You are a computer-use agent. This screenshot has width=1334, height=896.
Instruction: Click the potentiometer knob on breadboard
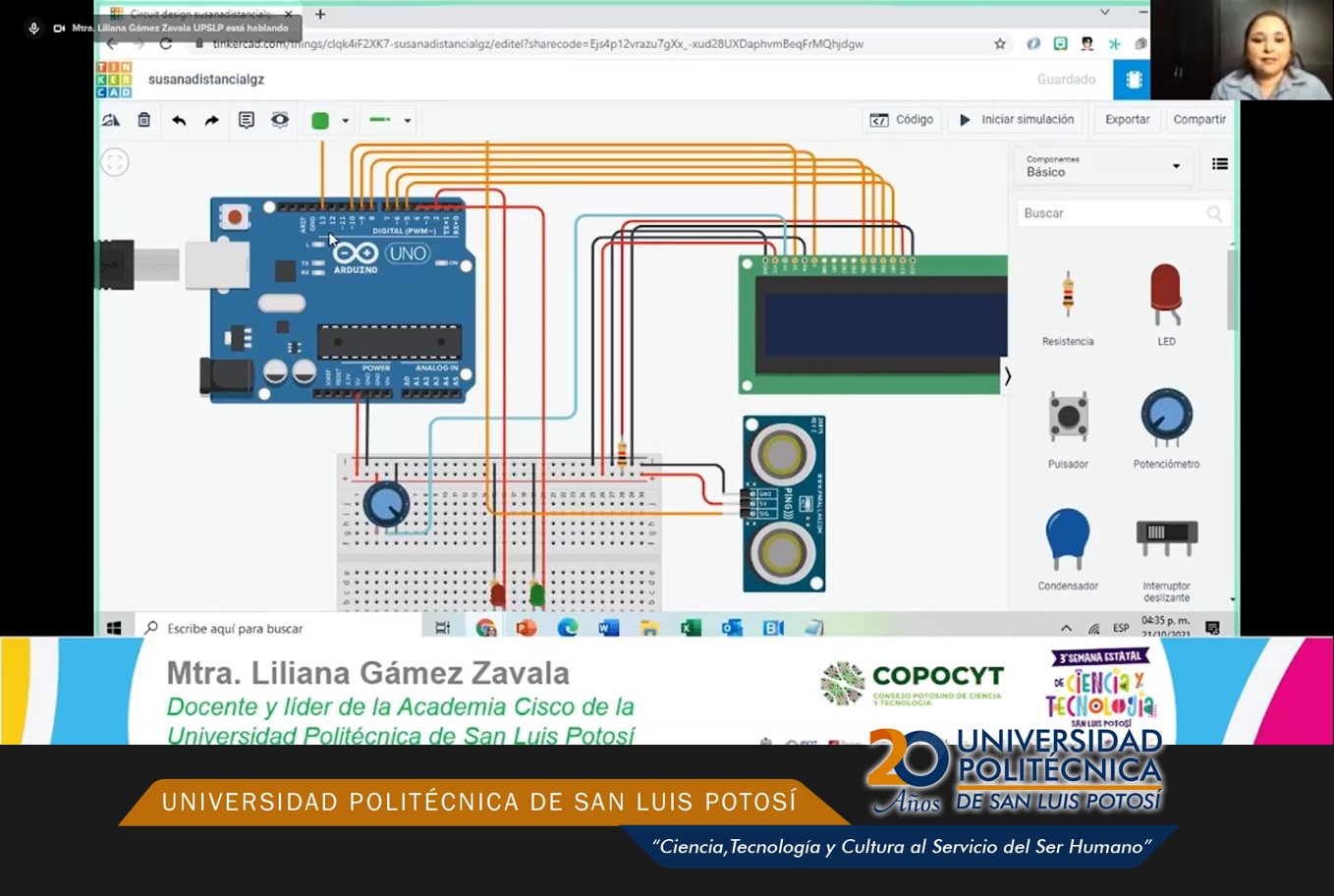386,504
